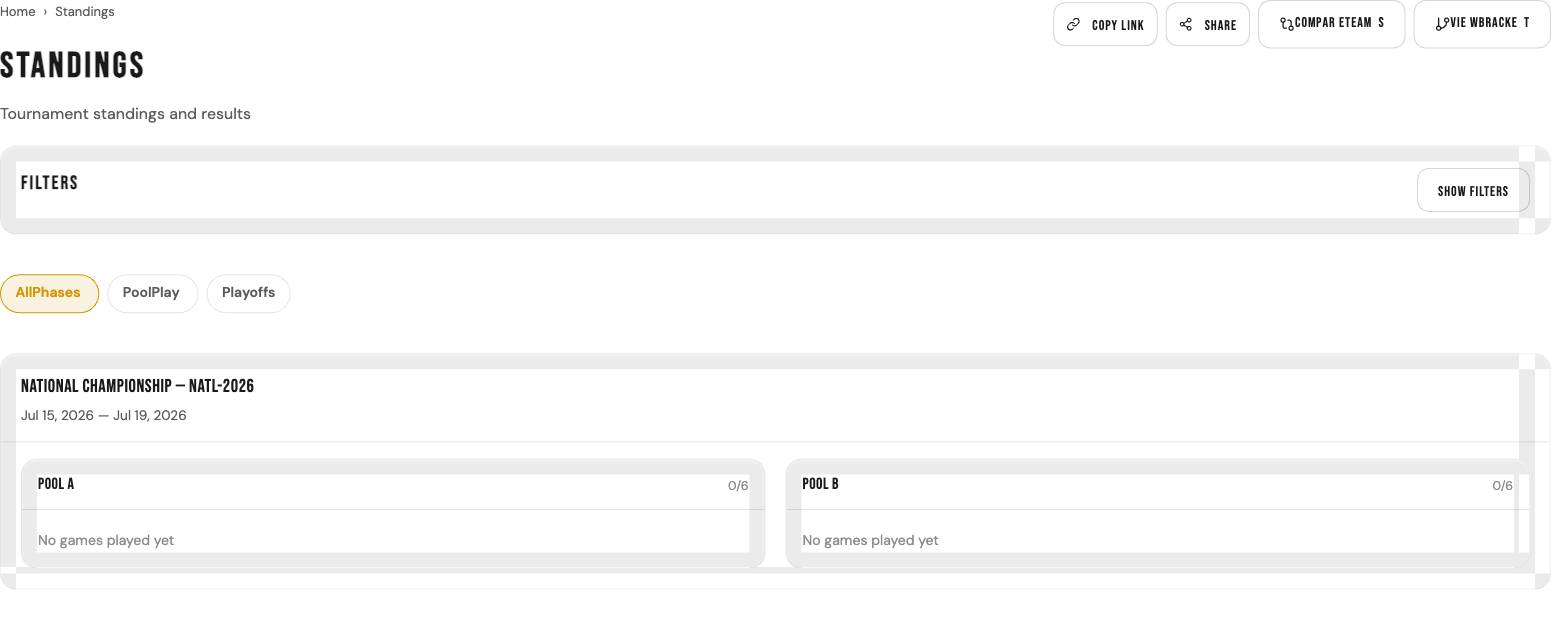Go to Home via breadcrumb
The image size is (1551, 630).
pyautogui.click(x=18, y=12)
